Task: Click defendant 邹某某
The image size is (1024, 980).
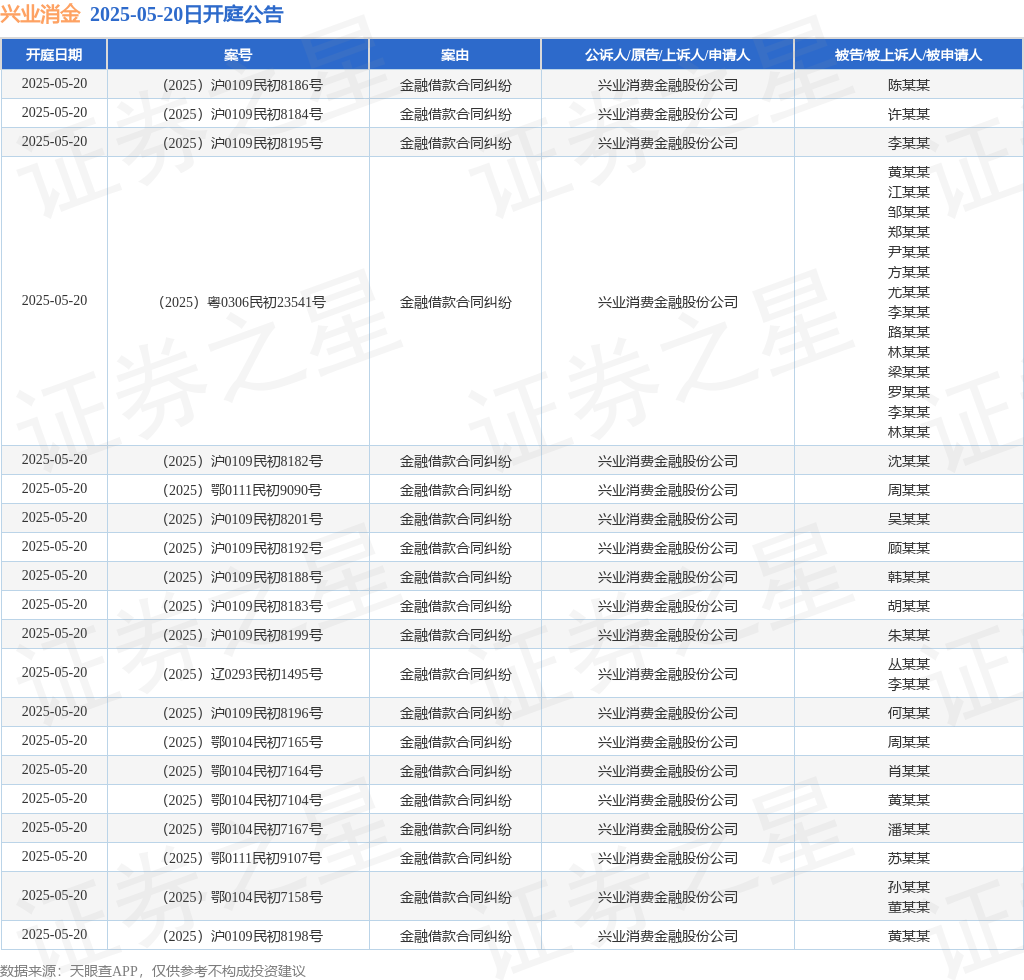Action: pos(908,212)
